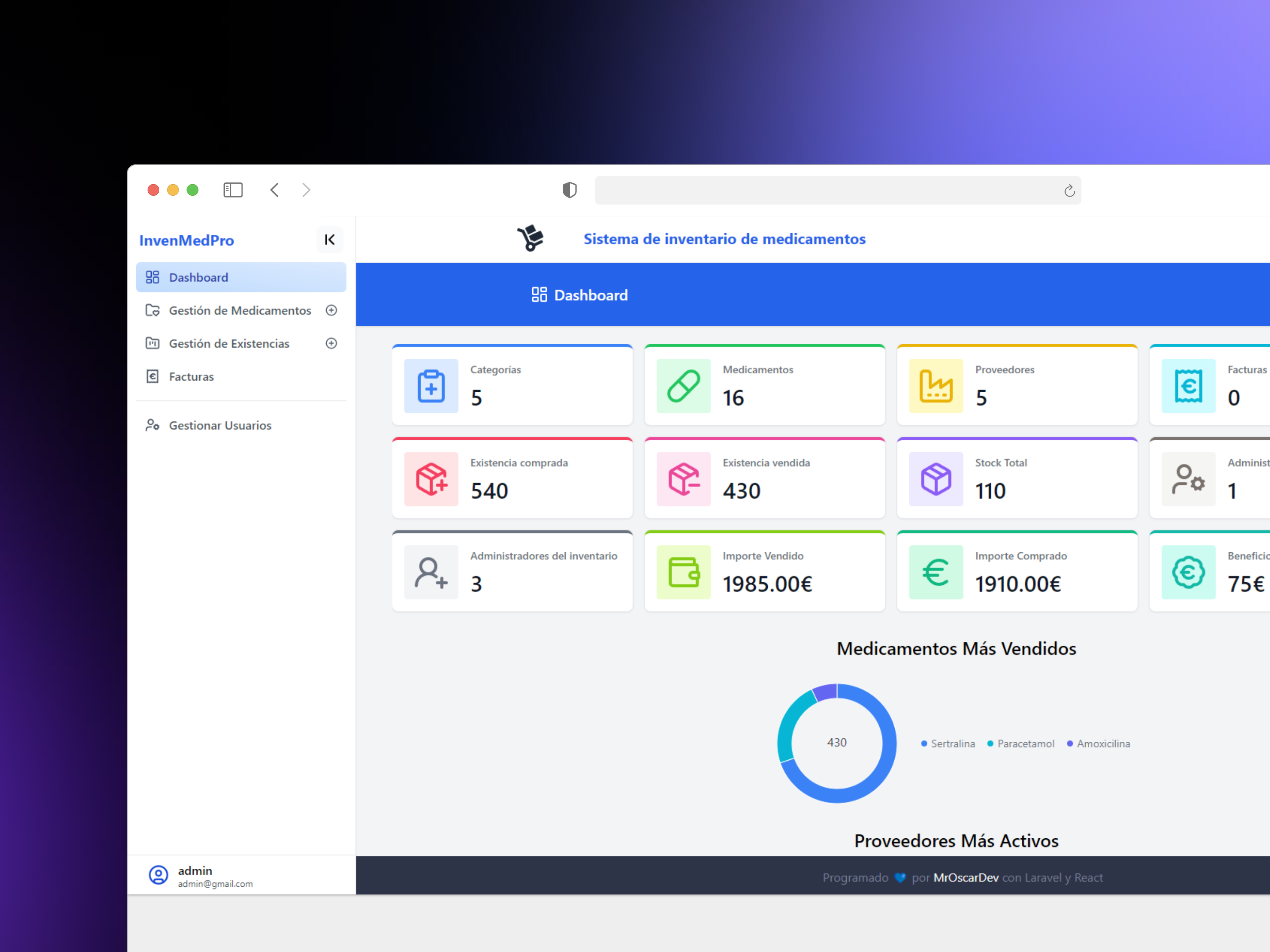Click the Administradores del inventario value 3
The height and width of the screenshot is (952, 1270).
coord(477,584)
